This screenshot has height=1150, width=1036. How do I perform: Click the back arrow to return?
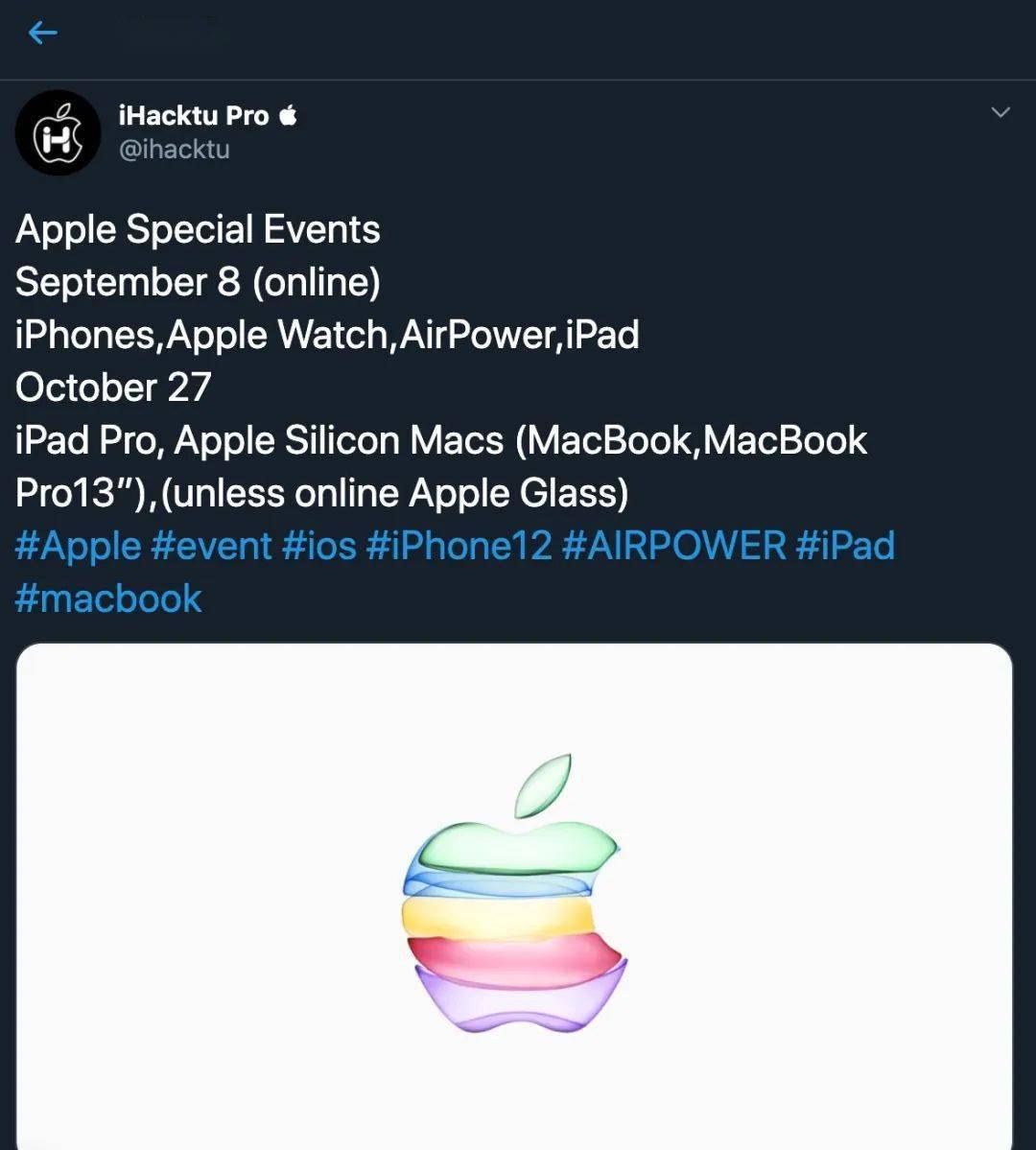[x=42, y=32]
